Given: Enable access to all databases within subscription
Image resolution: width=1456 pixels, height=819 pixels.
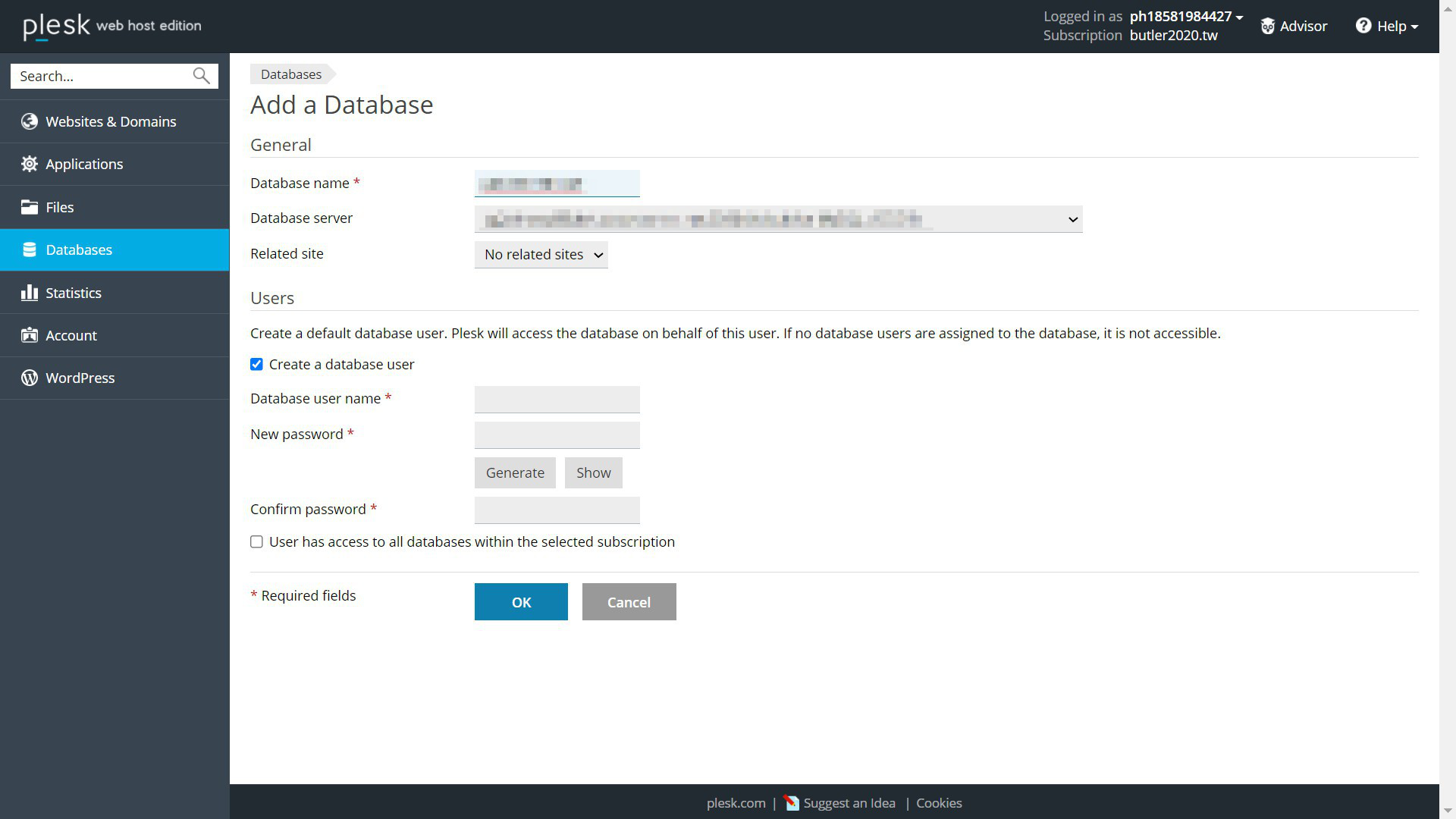Looking at the screenshot, I should [x=256, y=541].
